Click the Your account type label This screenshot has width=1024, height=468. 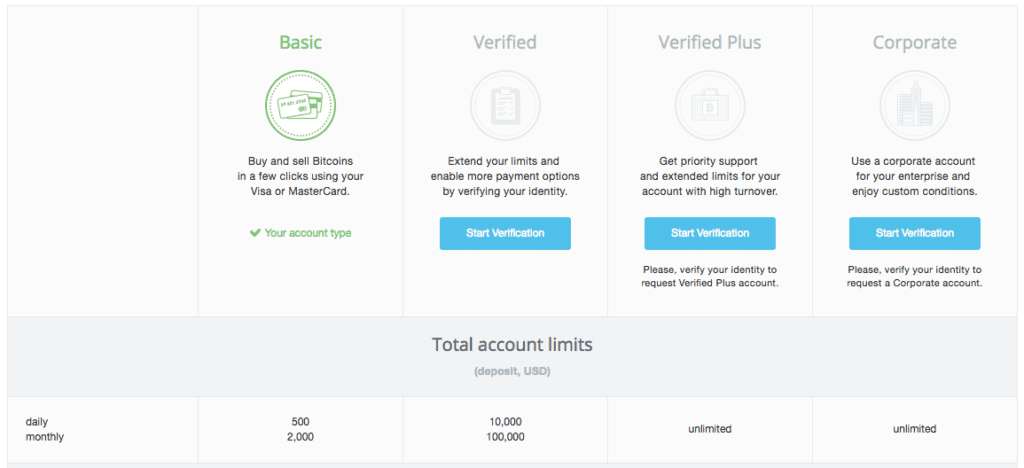308,233
